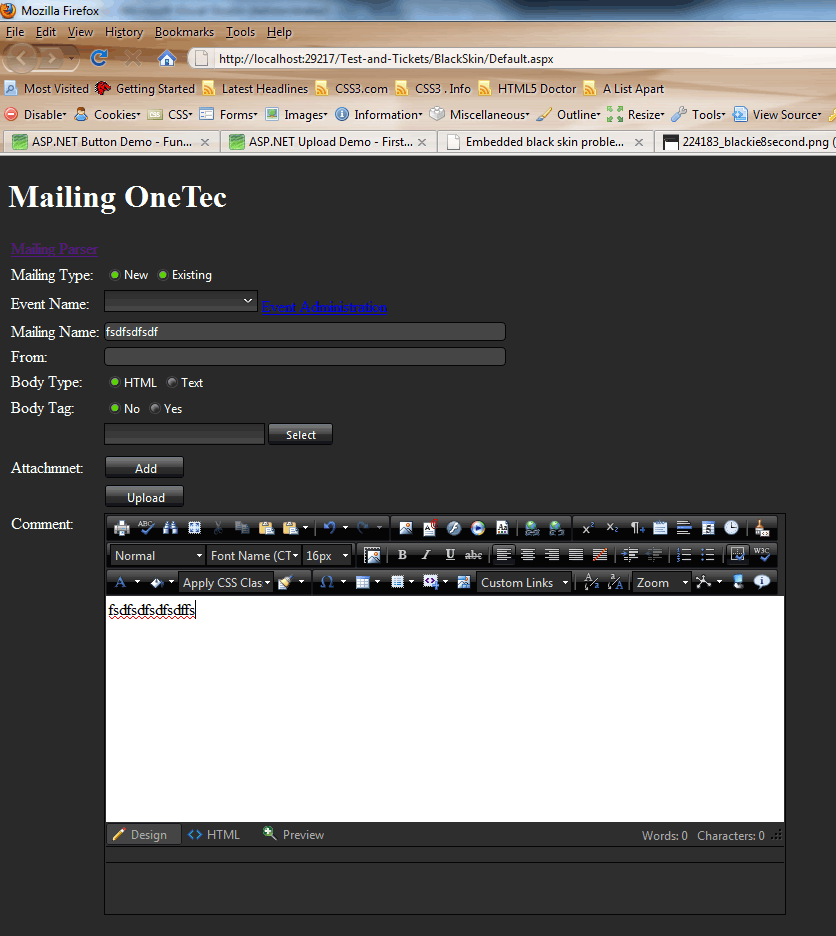Open Apply CSS Class dropdown

226,583
